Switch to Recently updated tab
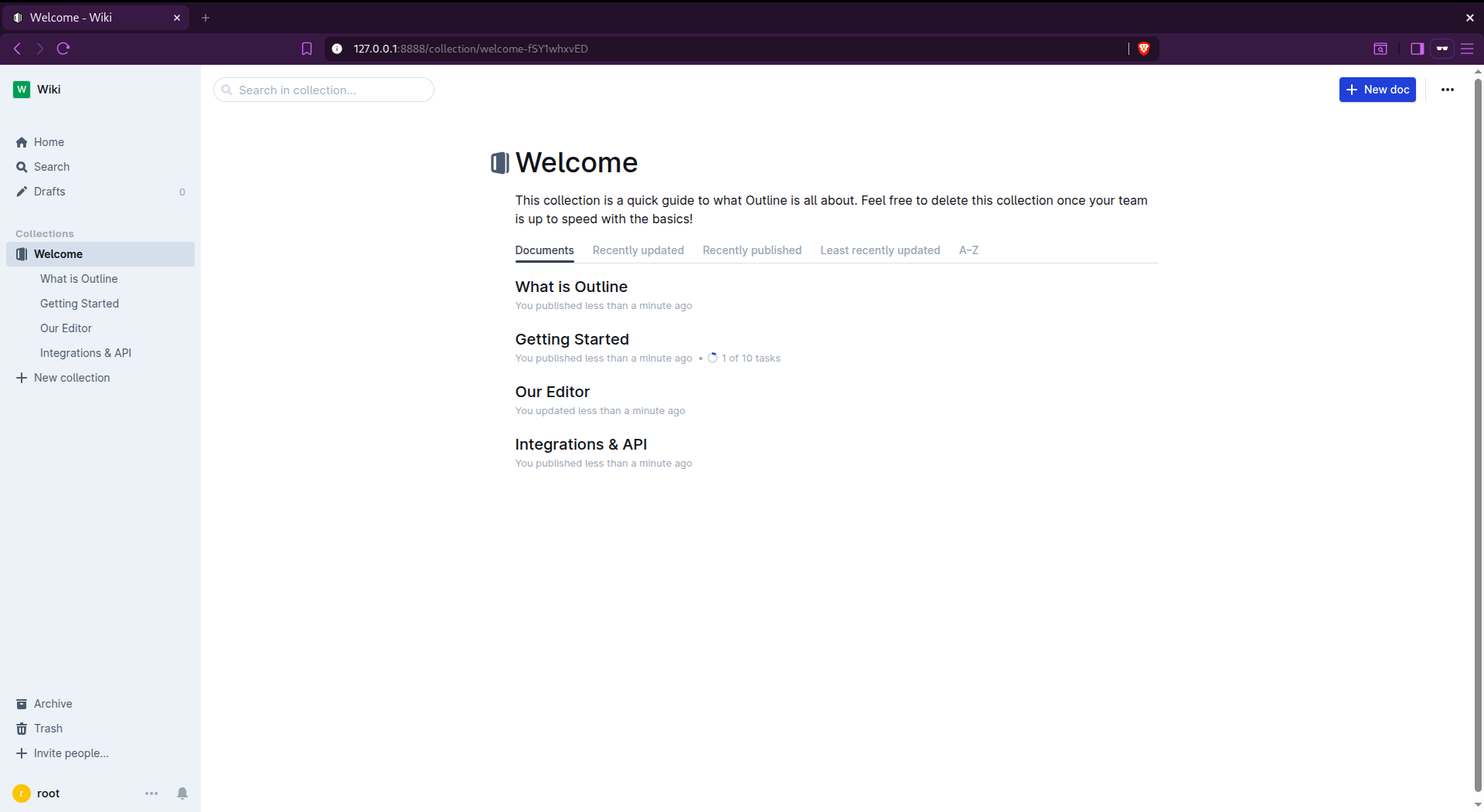Viewport: 1484px width, 812px height. click(x=638, y=250)
